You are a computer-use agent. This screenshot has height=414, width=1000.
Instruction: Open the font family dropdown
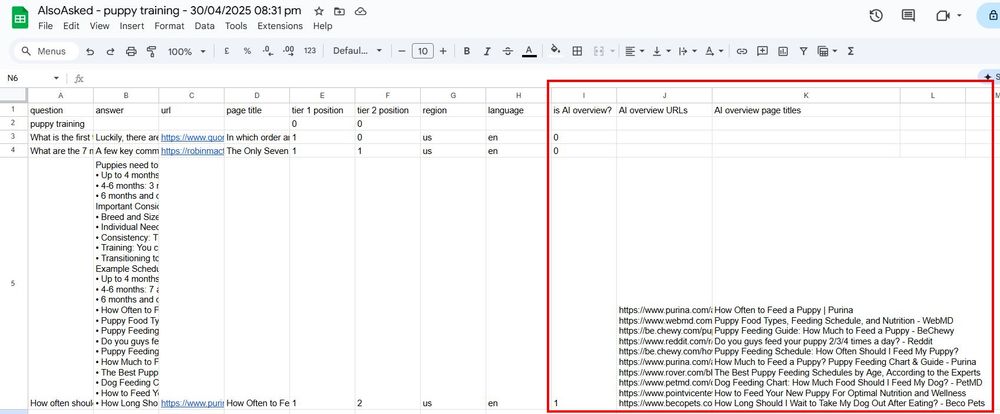[357, 51]
